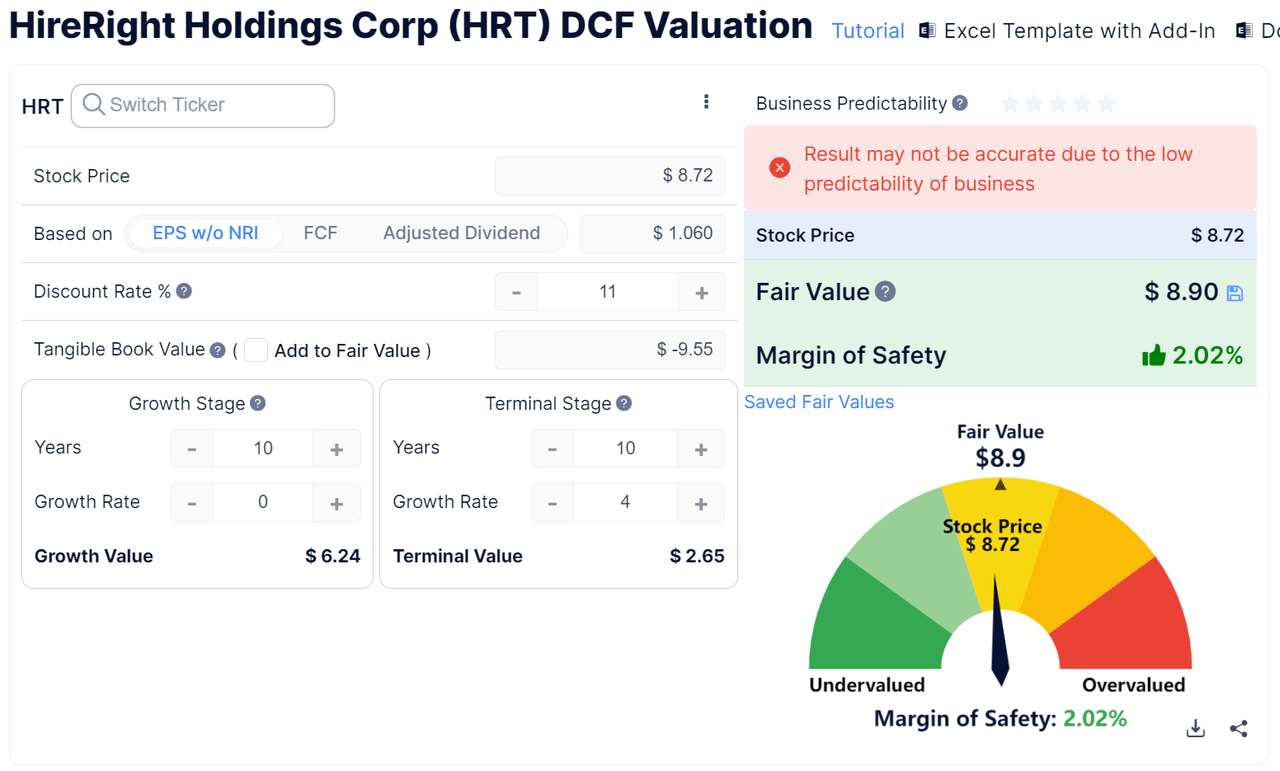This screenshot has height=771, width=1280.
Task: Select the EPS w/o NRI tab
Action: click(205, 233)
